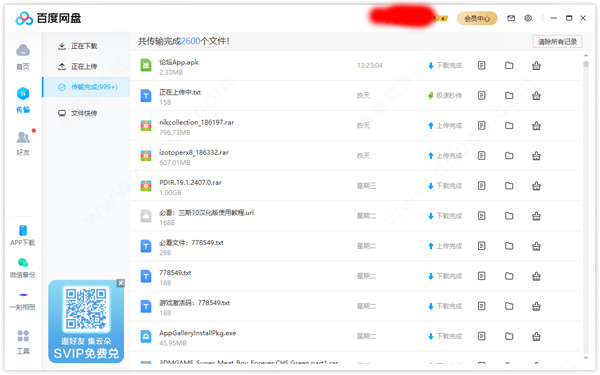600x375 pixels.
Task: Click the scrollbar down arrow of file list
Action: point(586,358)
